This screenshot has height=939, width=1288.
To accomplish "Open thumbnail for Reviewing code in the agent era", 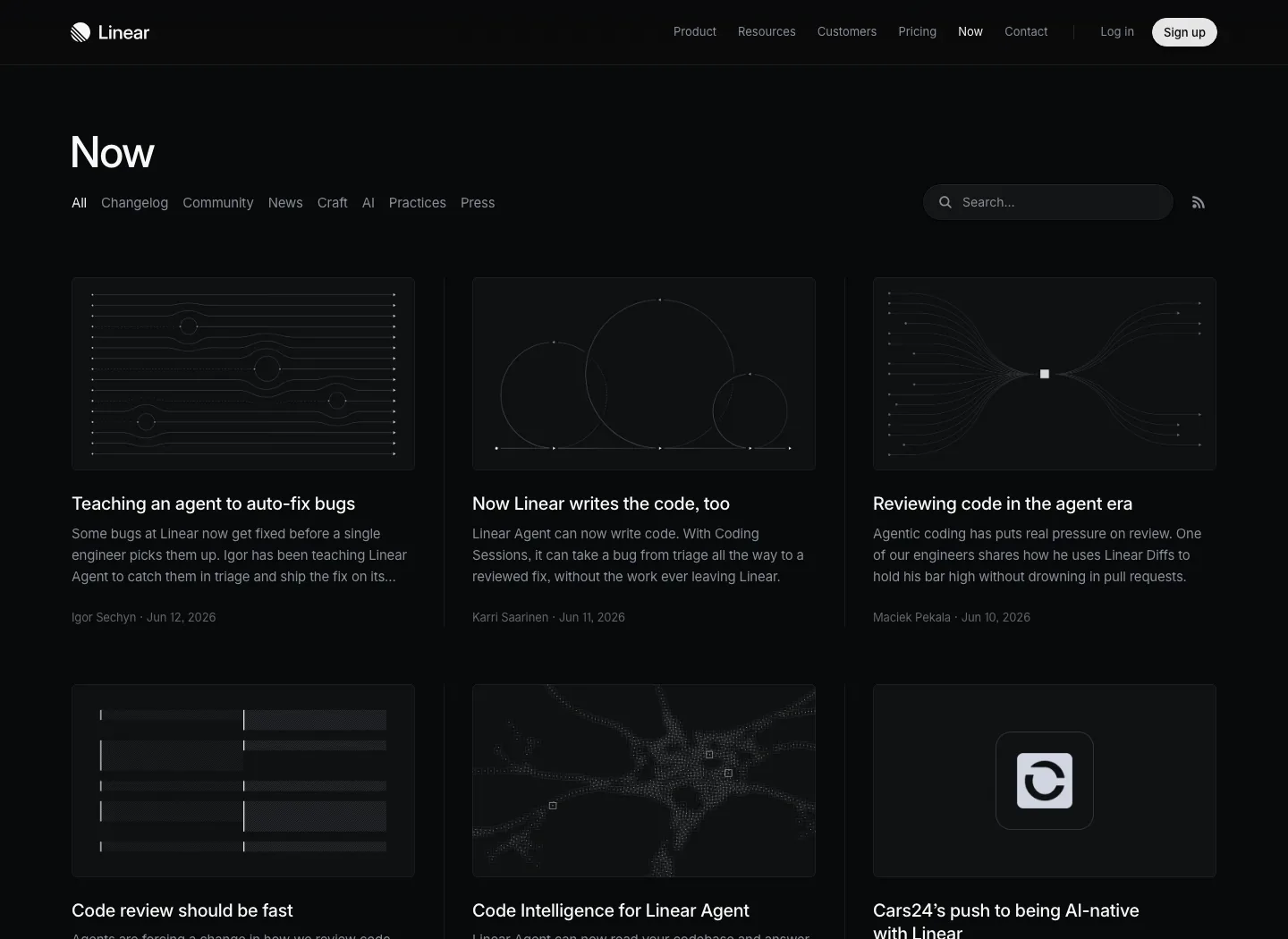I will (1045, 374).
